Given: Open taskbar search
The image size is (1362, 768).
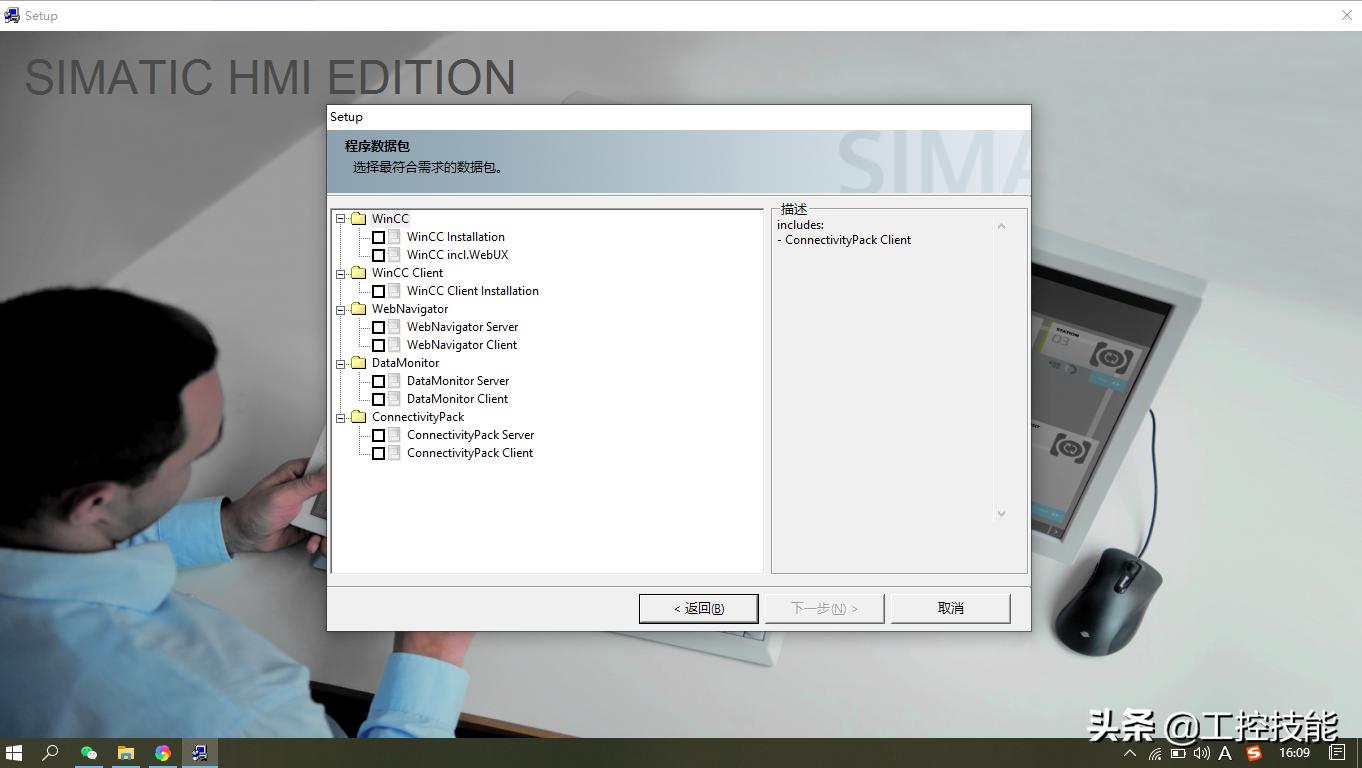Looking at the screenshot, I should (50, 753).
